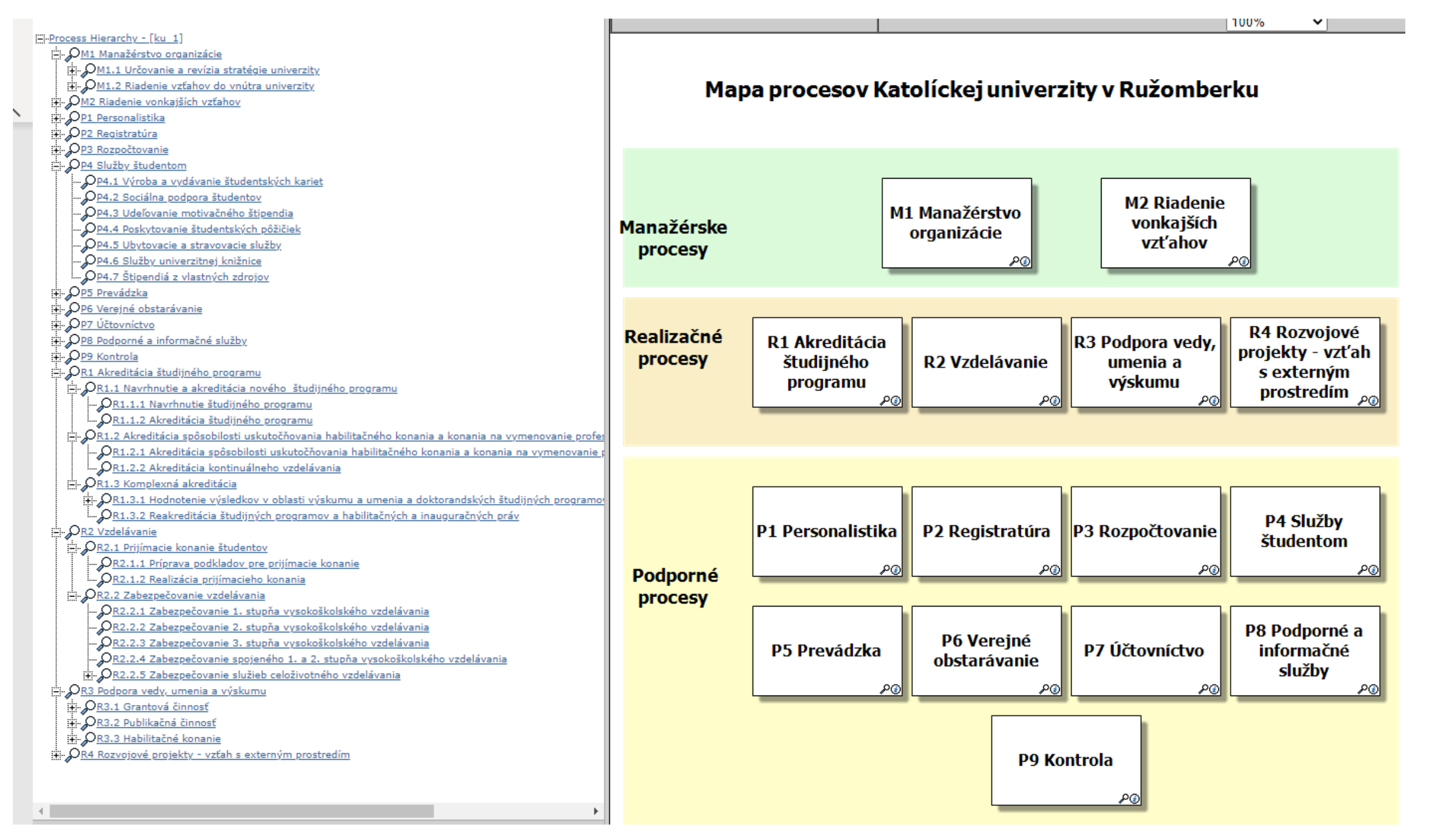Collapse the P4 Služby študentom tree node
Screen dimensions: 1433x840
coord(57,166)
